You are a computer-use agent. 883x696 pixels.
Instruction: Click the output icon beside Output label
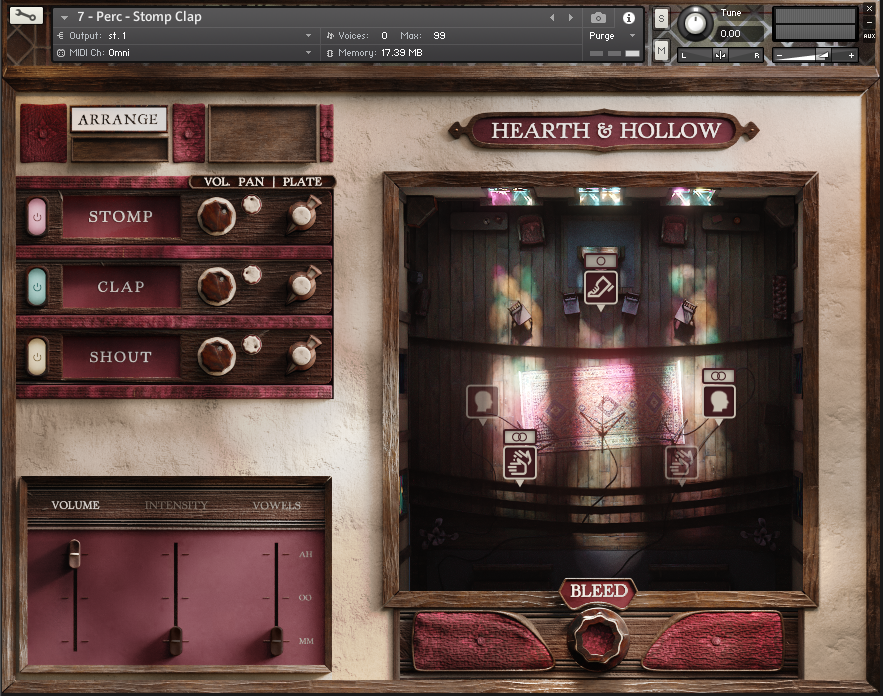[x=61, y=35]
